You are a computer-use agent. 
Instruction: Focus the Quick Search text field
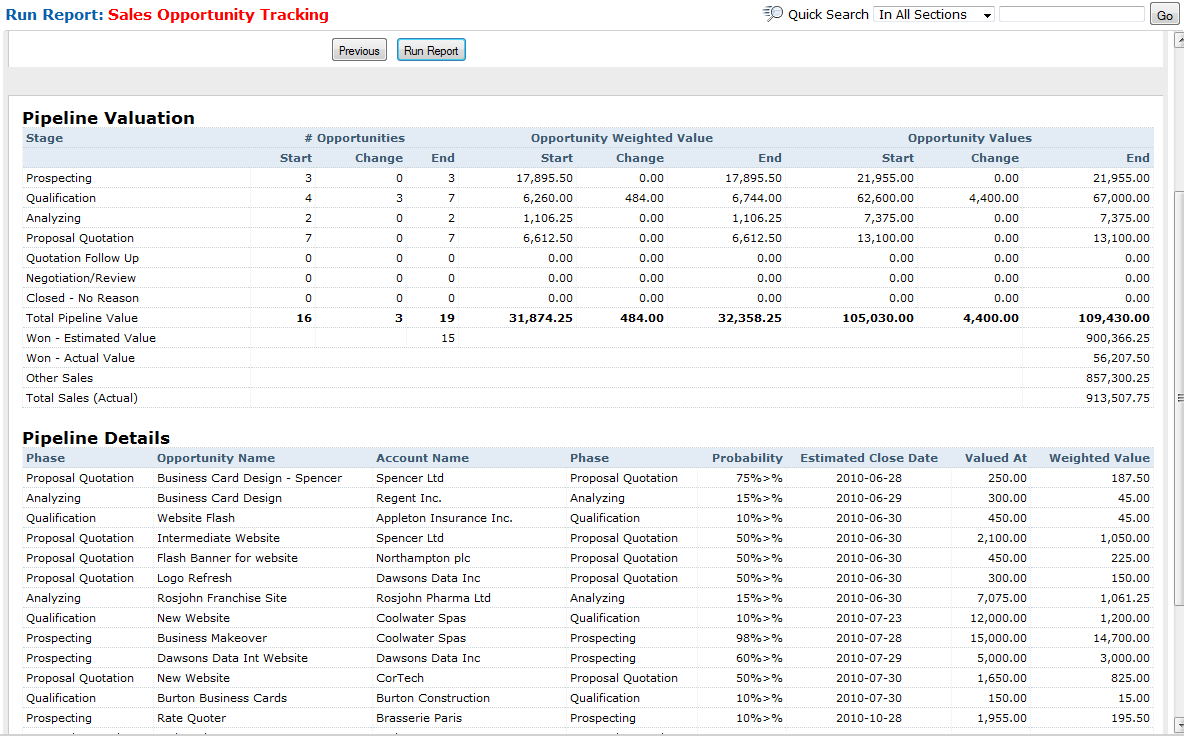point(1071,14)
